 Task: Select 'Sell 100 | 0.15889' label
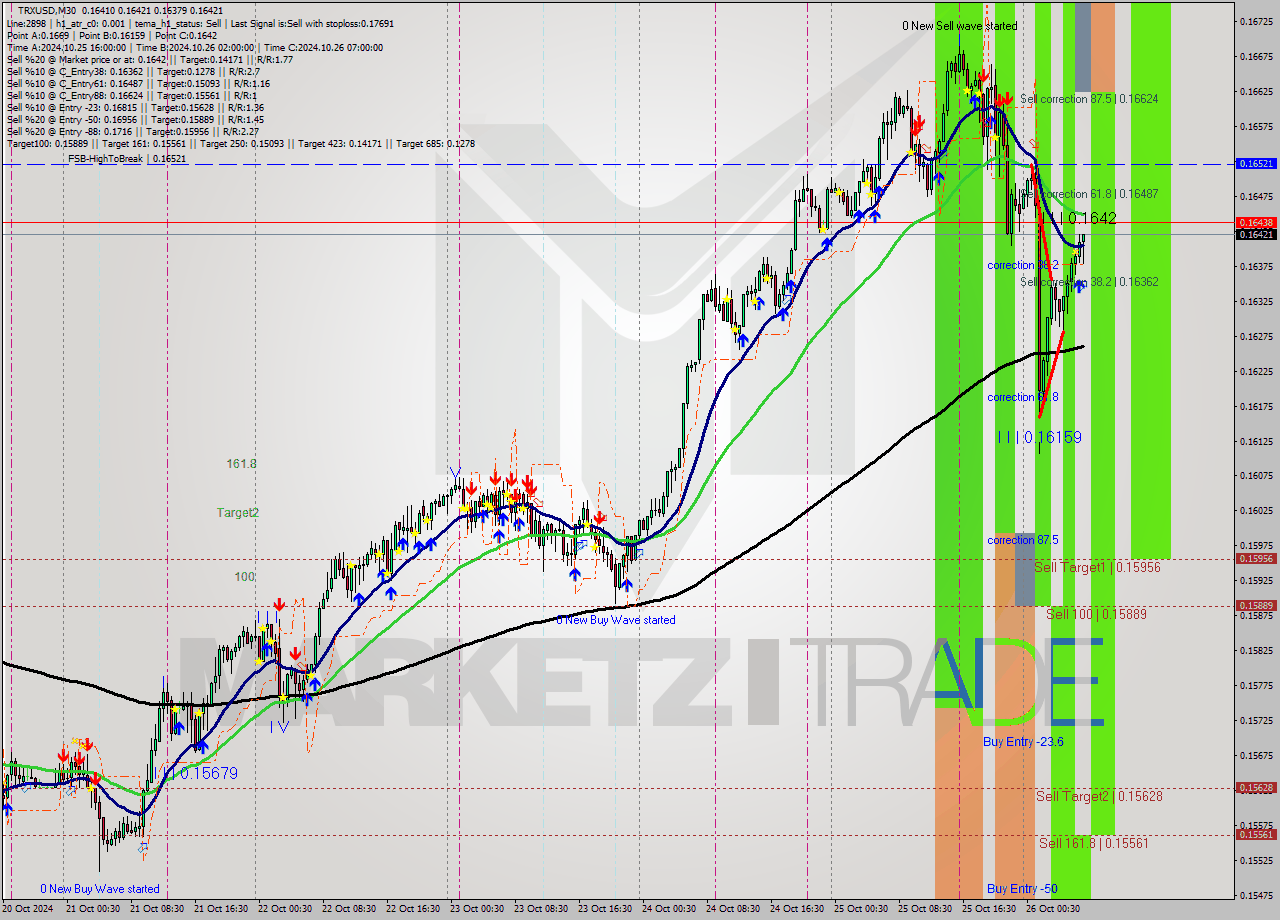tap(1096, 614)
